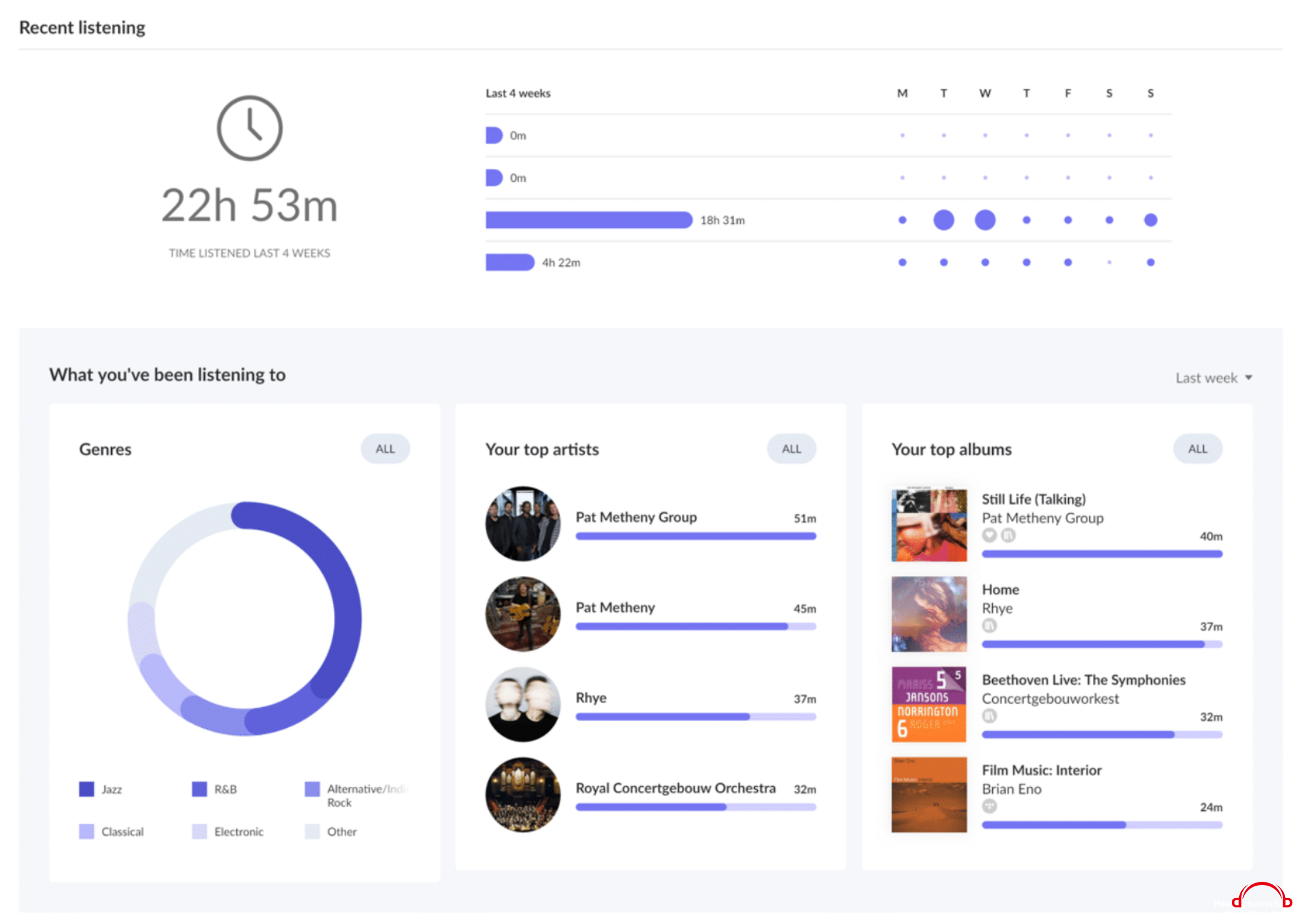Click the Rhye artist name in top artists
The image size is (1315, 924).
(x=590, y=697)
